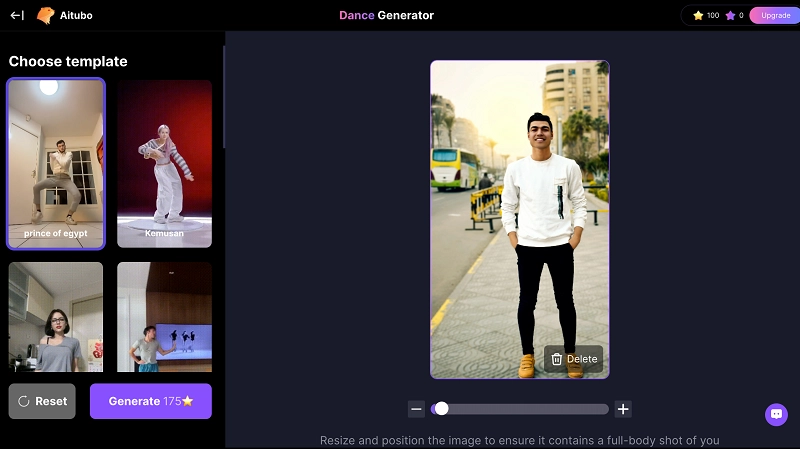Click Generate 175 button
This screenshot has height=449, width=800.
click(x=151, y=401)
